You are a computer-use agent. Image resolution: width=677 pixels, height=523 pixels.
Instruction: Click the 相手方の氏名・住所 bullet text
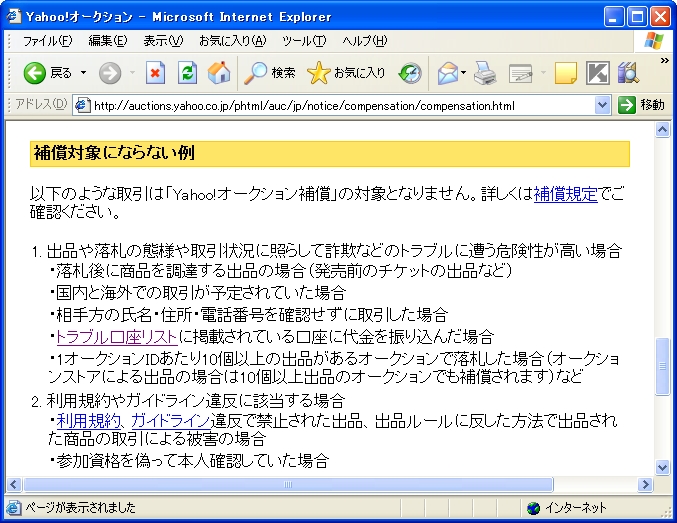[252, 315]
